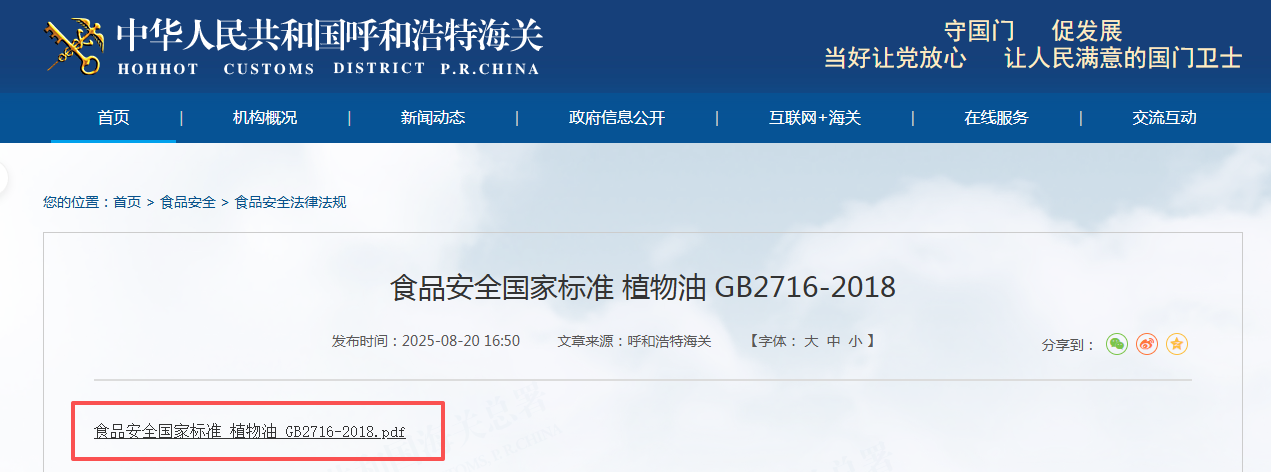
Task: Open 食品安全法律法规 breadcrumb link
Action: coord(290,202)
